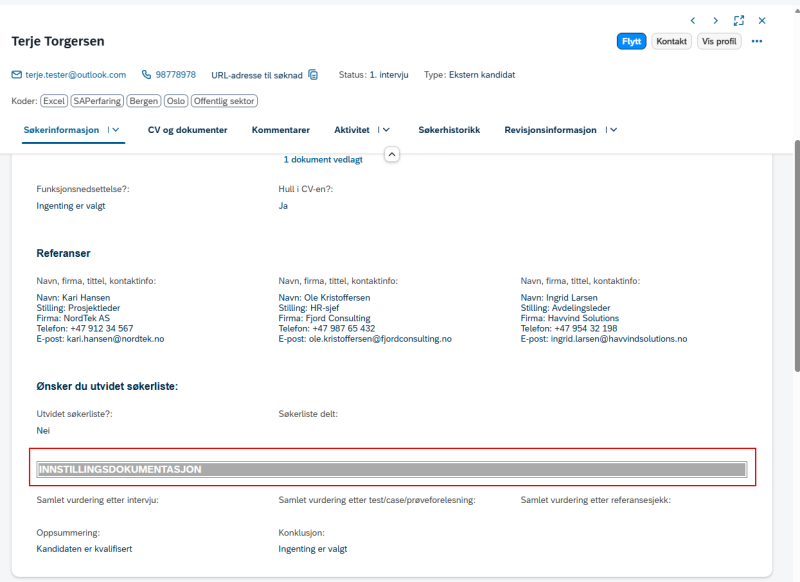Collapse header with the up chevron button

click(x=391, y=154)
